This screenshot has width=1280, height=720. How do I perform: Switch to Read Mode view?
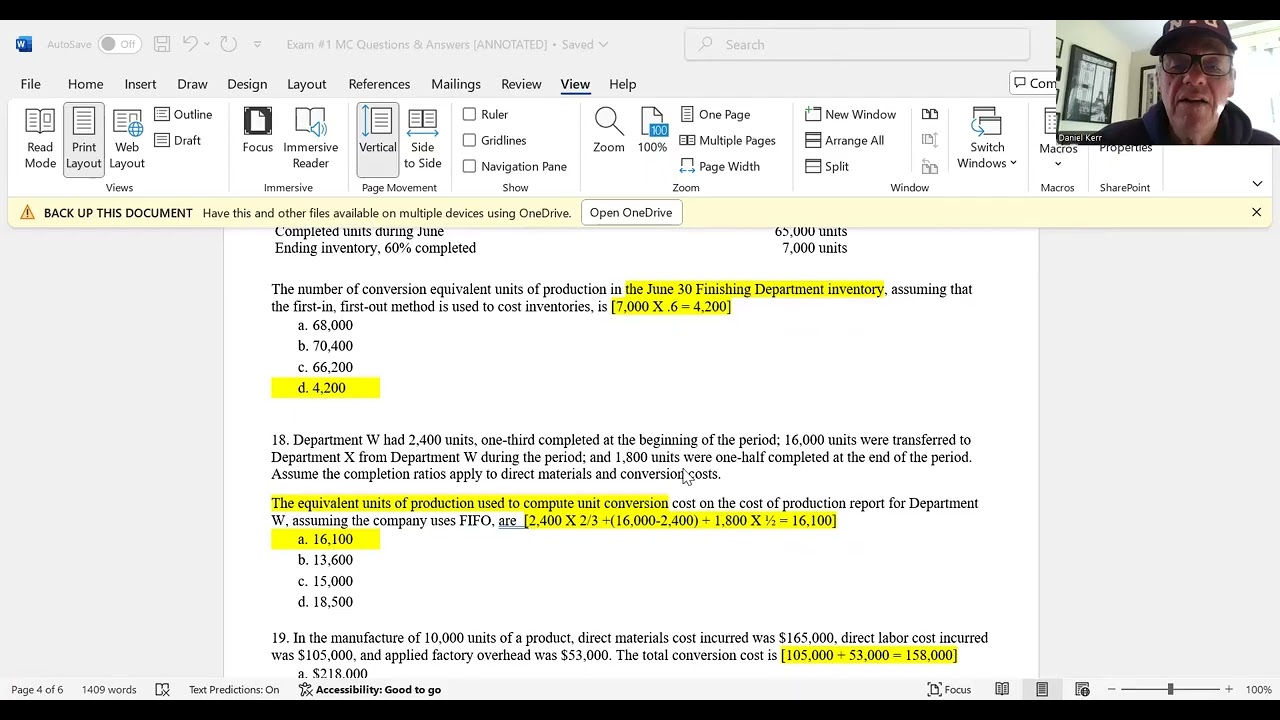pos(40,139)
